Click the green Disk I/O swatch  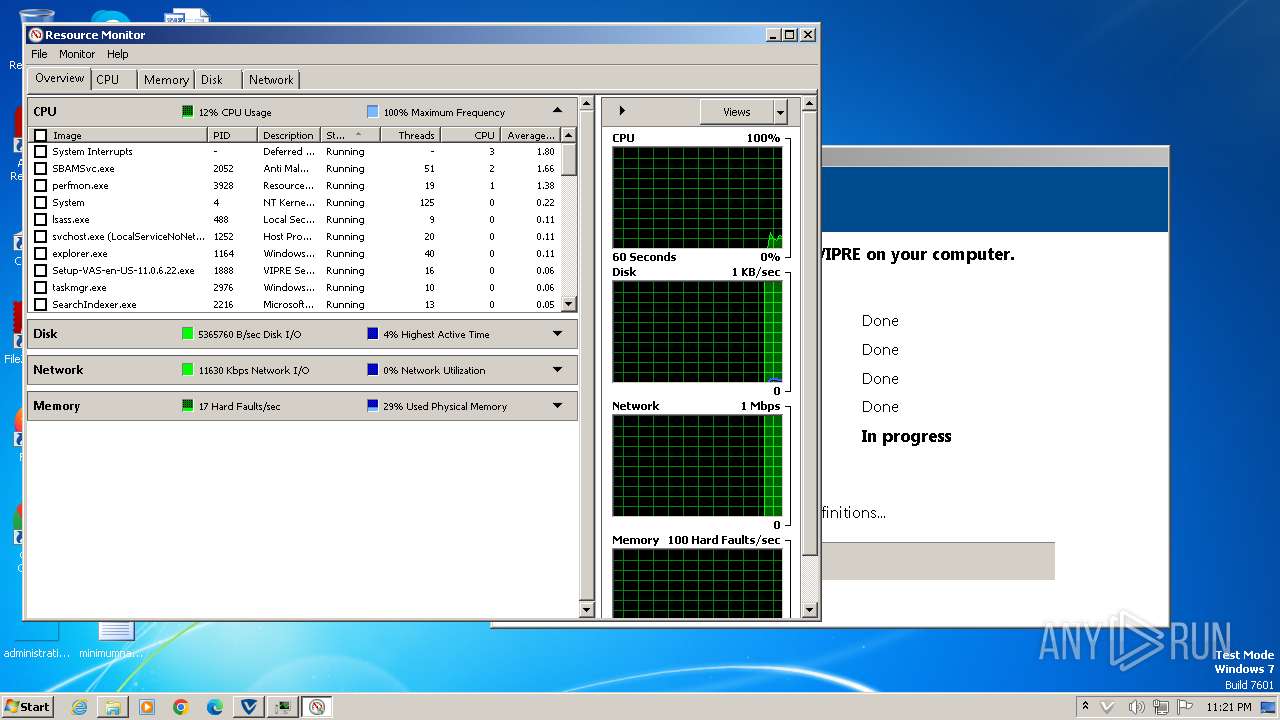[x=187, y=334]
